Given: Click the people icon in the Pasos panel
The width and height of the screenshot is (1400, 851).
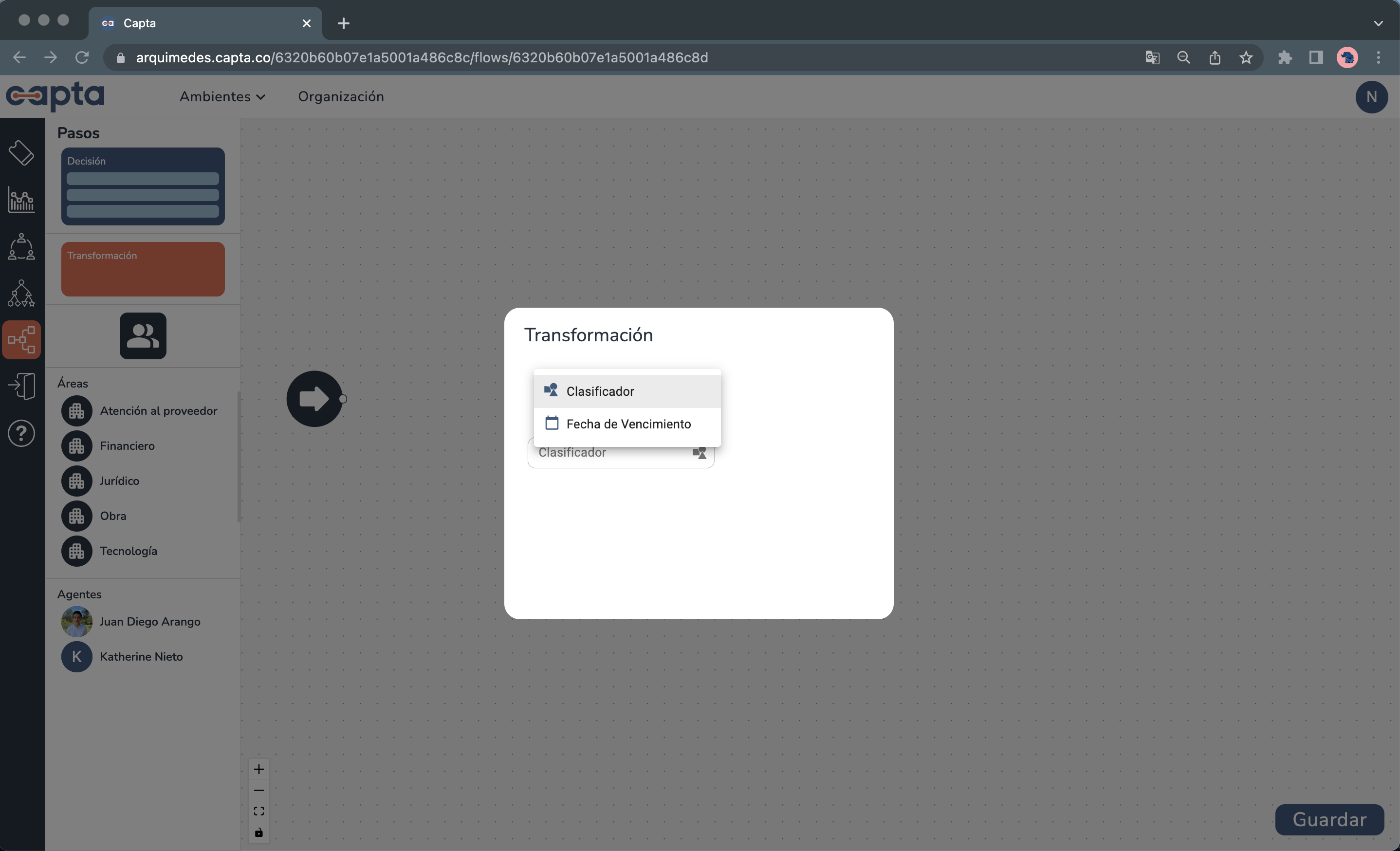Looking at the screenshot, I should pos(143,336).
